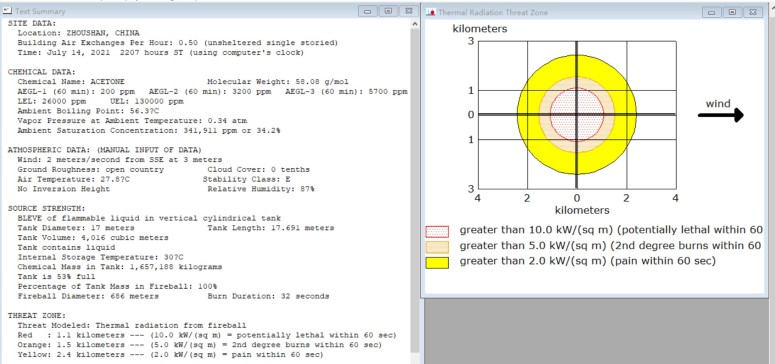Click the 'Time: July 14, 2021' line
This screenshot has width=775, height=364.
pyautogui.click(x=161, y=52)
